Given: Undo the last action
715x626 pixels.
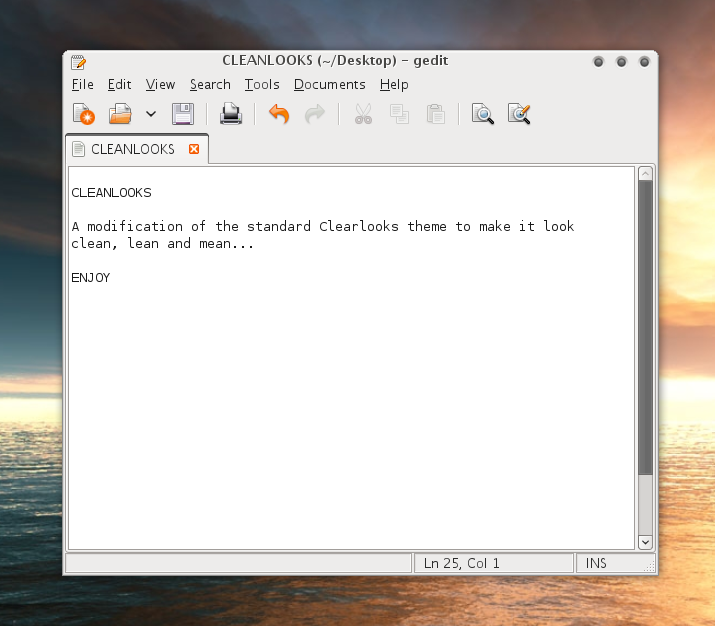Looking at the screenshot, I should [x=279, y=114].
